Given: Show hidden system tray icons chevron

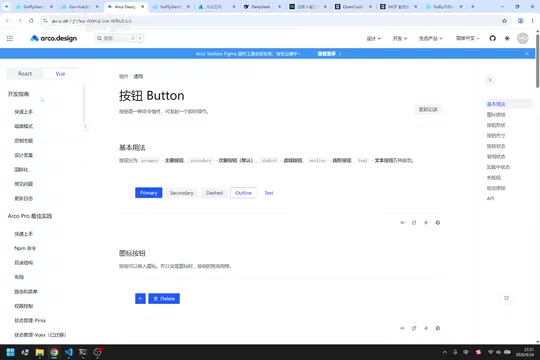Looking at the screenshot, I should coord(445,352).
